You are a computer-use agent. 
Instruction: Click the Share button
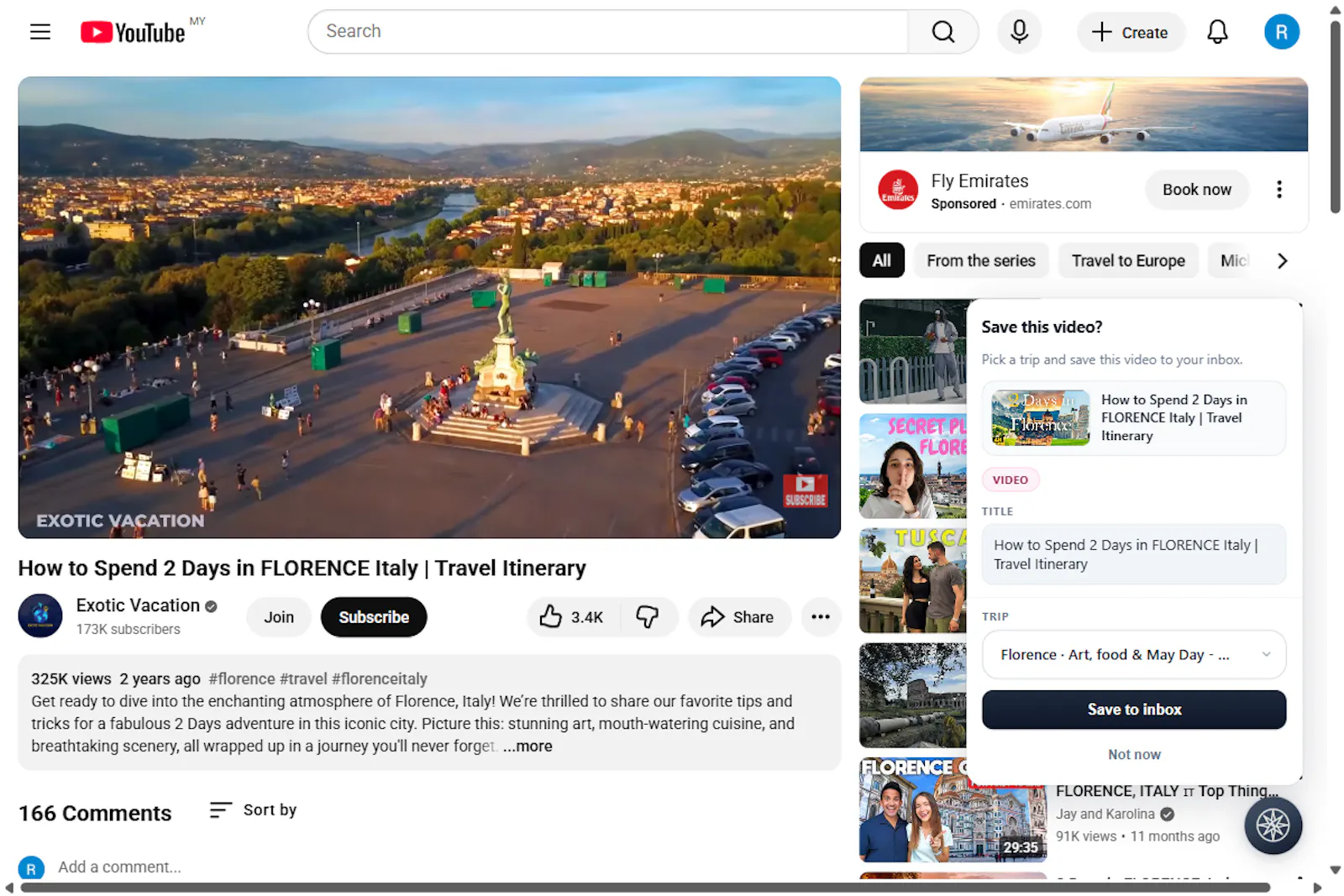point(738,617)
